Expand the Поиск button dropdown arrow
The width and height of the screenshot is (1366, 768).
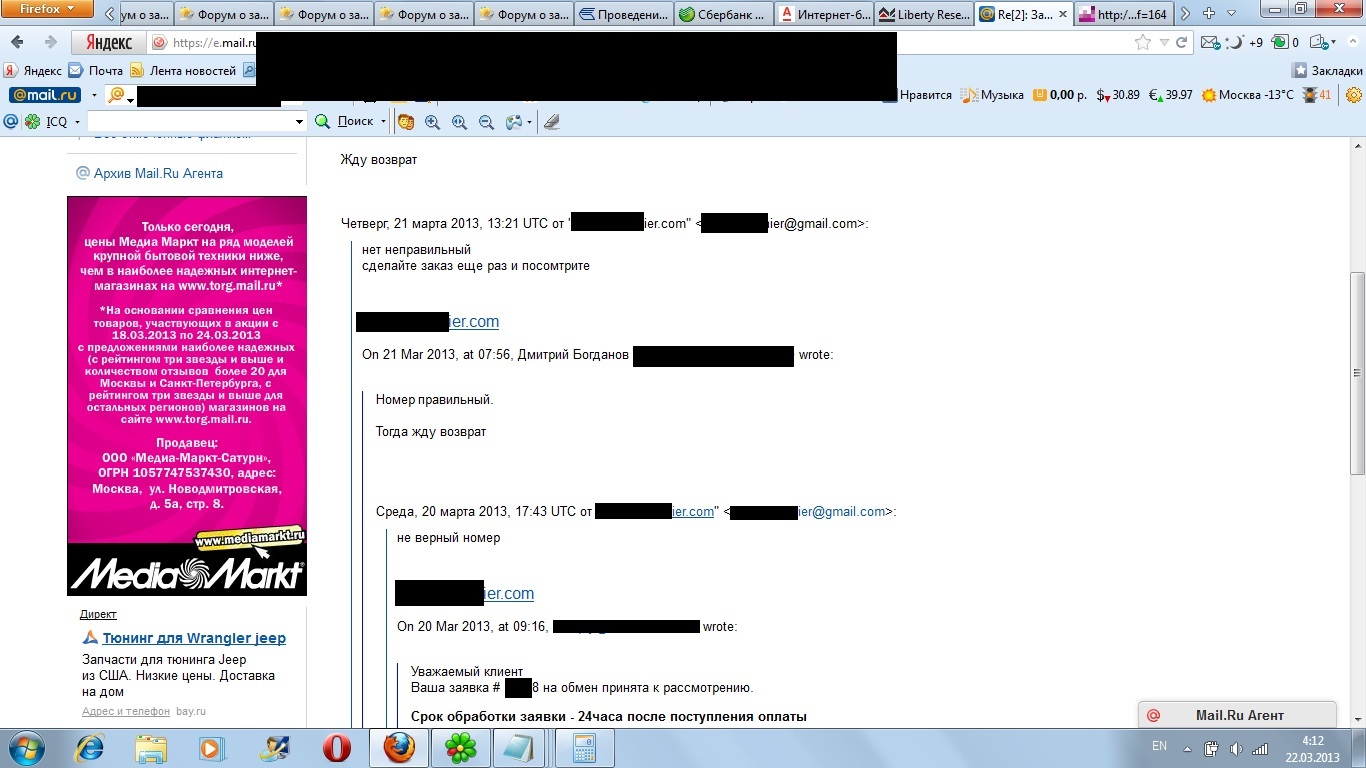[x=383, y=122]
